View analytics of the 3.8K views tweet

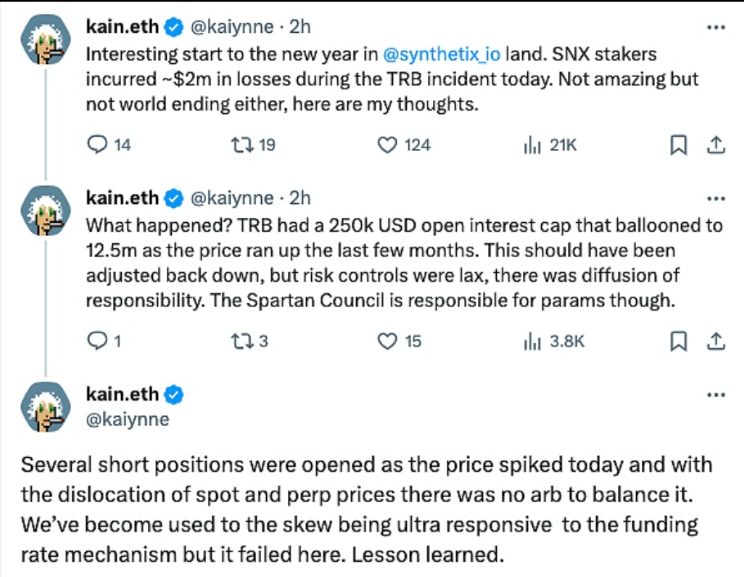click(x=532, y=342)
